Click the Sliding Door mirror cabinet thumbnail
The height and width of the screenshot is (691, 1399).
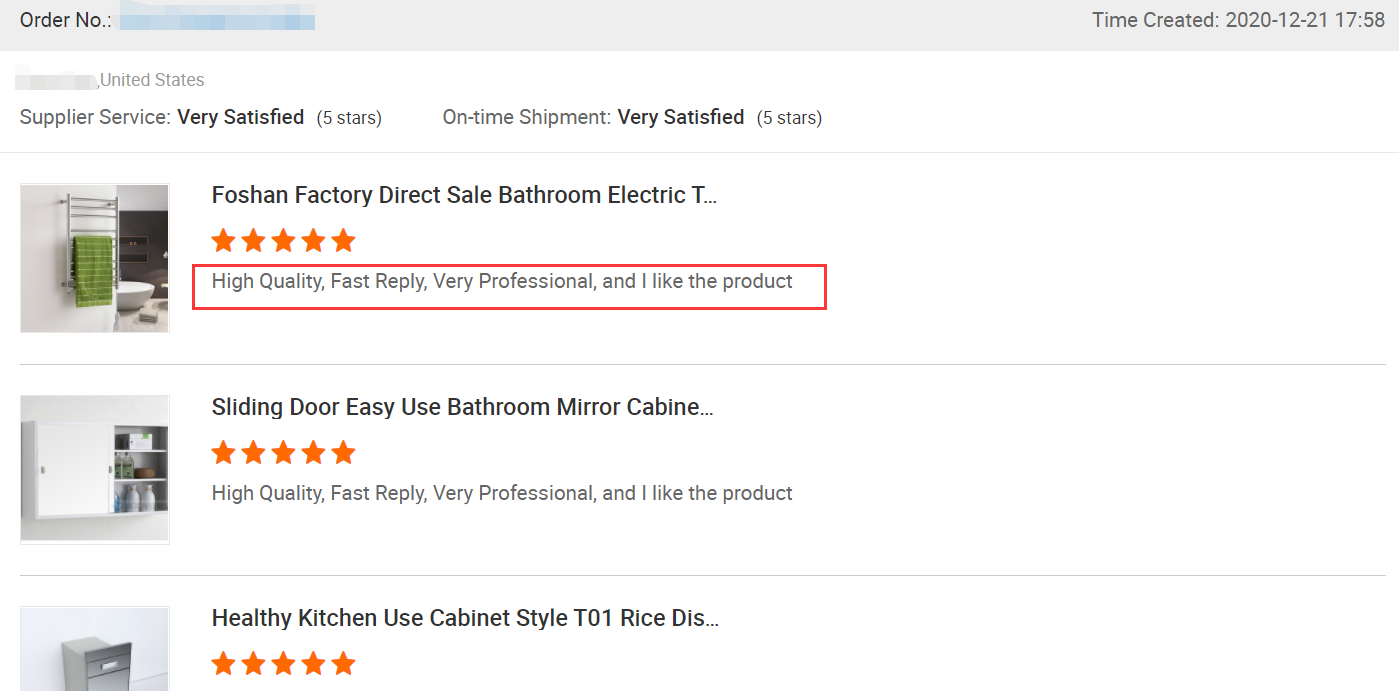tap(95, 469)
